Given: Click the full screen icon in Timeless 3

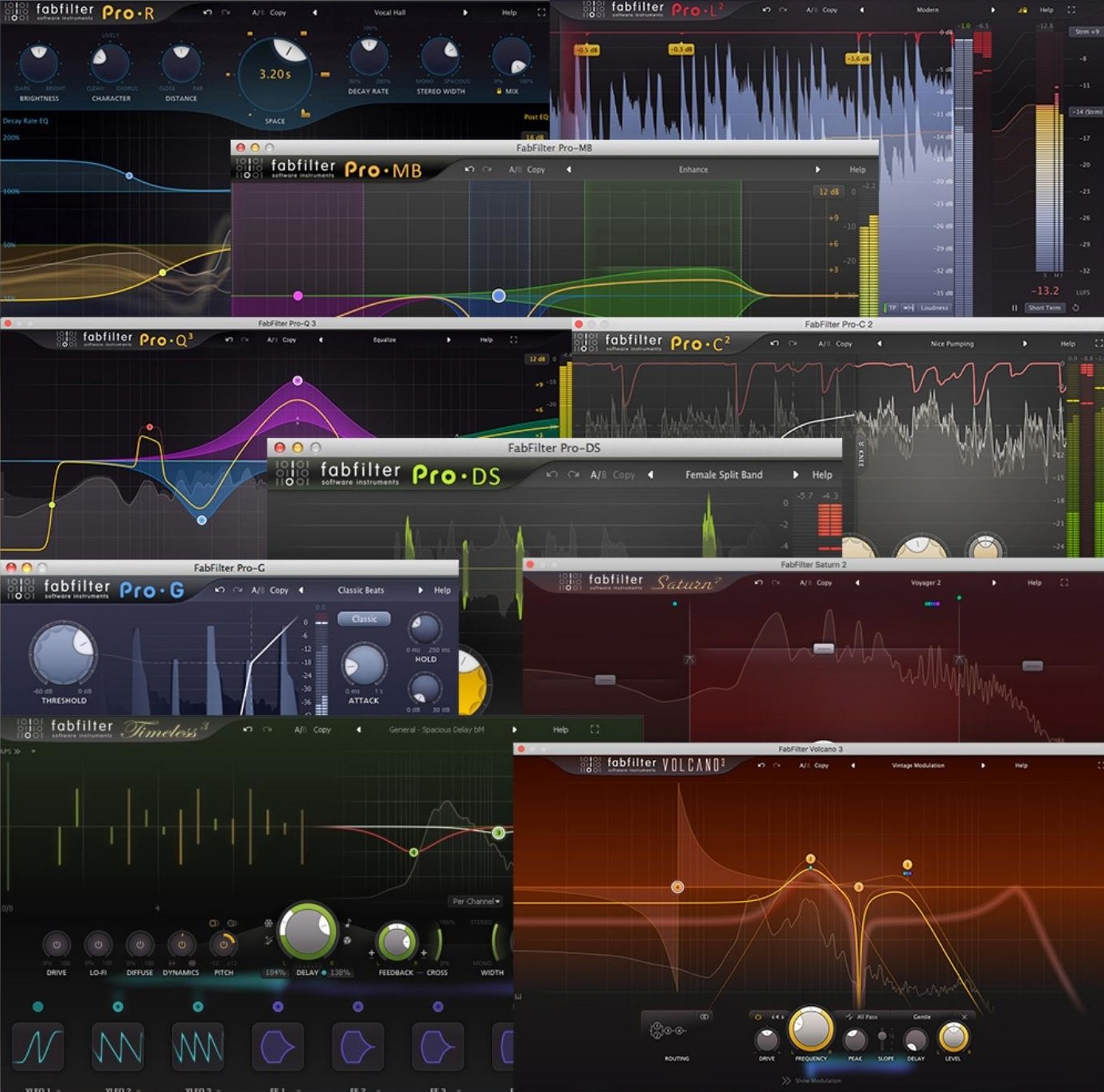Looking at the screenshot, I should (x=595, y=729).
